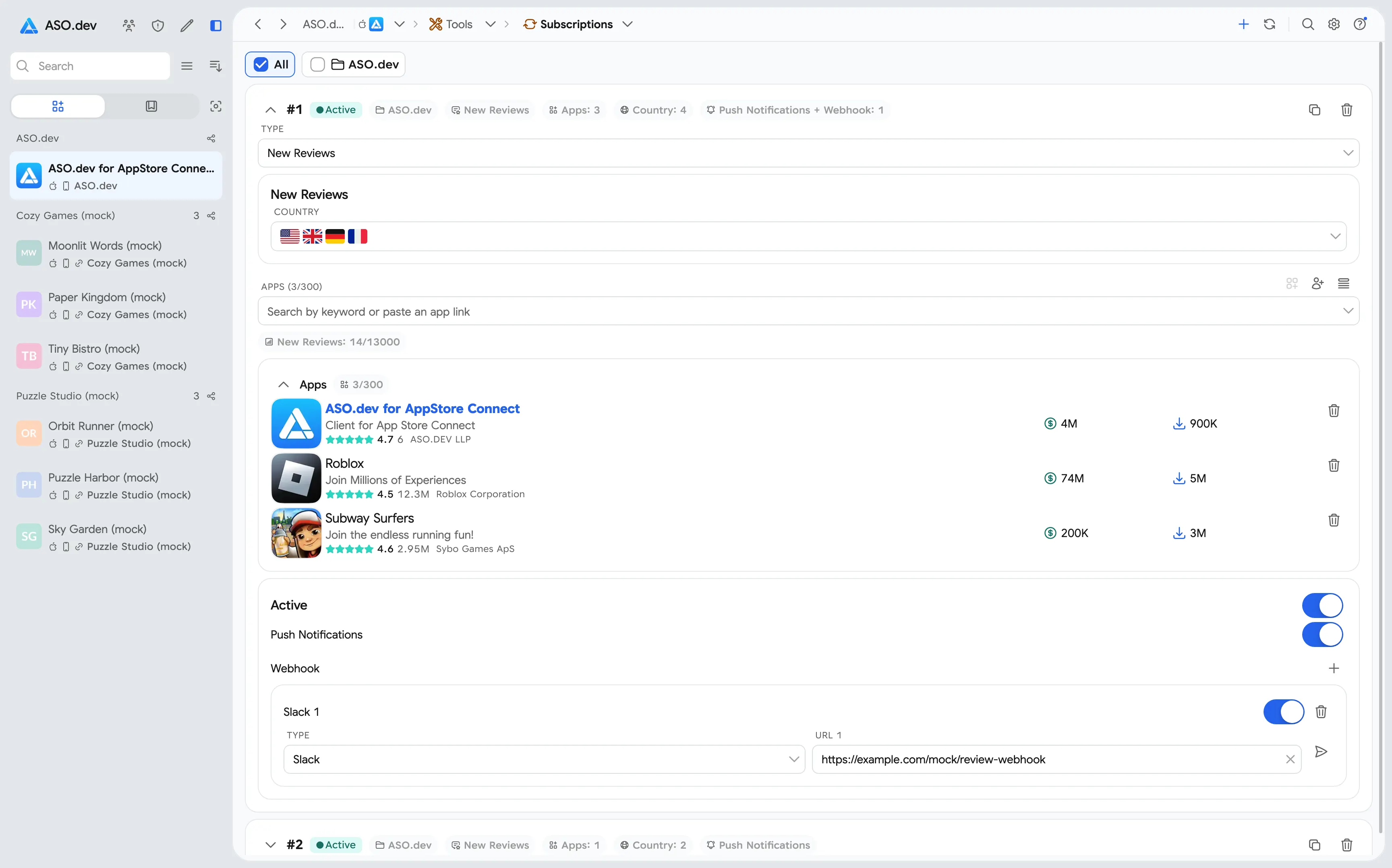
Task: Delete Roblox from the apps list
Action: 1334,465
